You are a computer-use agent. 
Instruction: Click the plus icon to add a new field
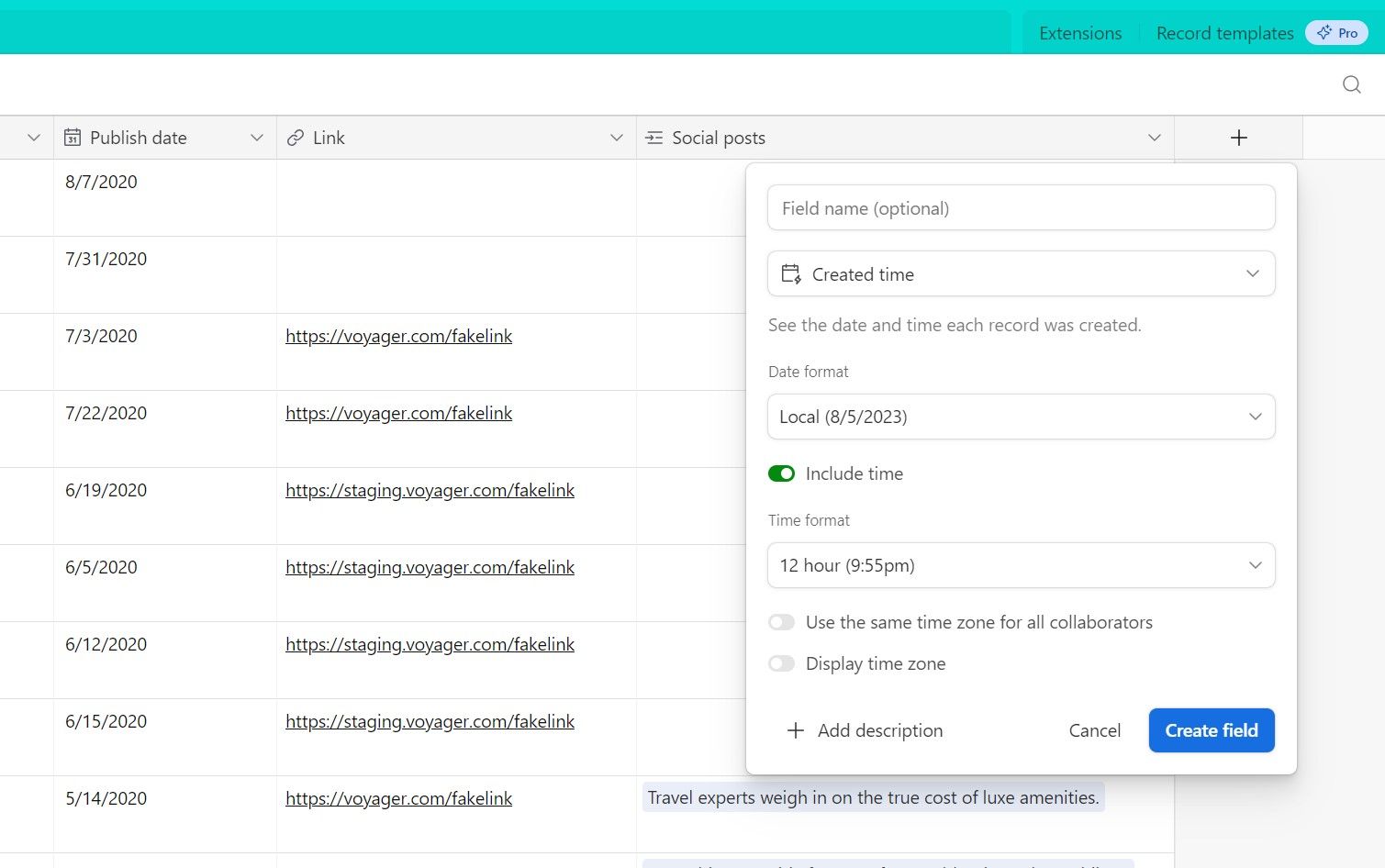tap(1238, 137)
